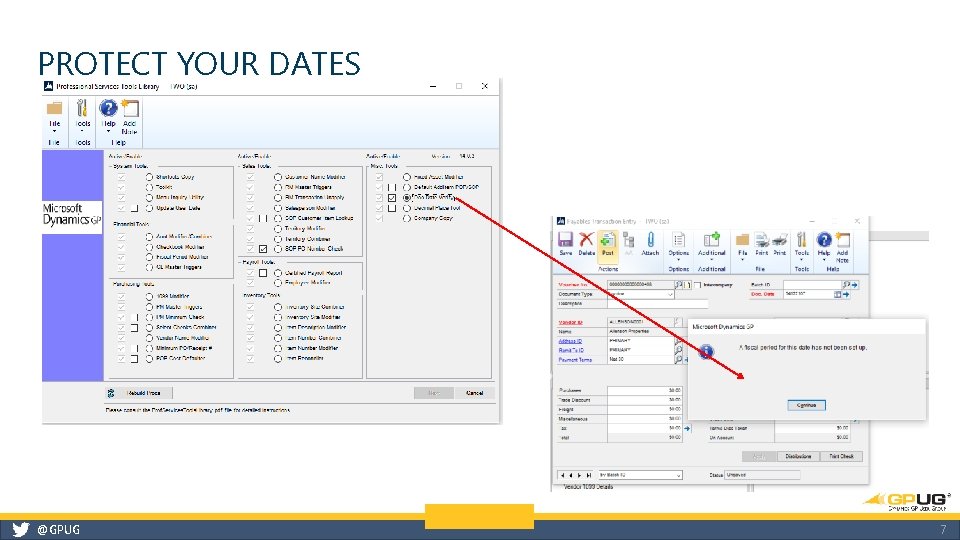Viewport: 960px width, 540px height.
Task: Click the Distributions button
Action: point(798,456)
